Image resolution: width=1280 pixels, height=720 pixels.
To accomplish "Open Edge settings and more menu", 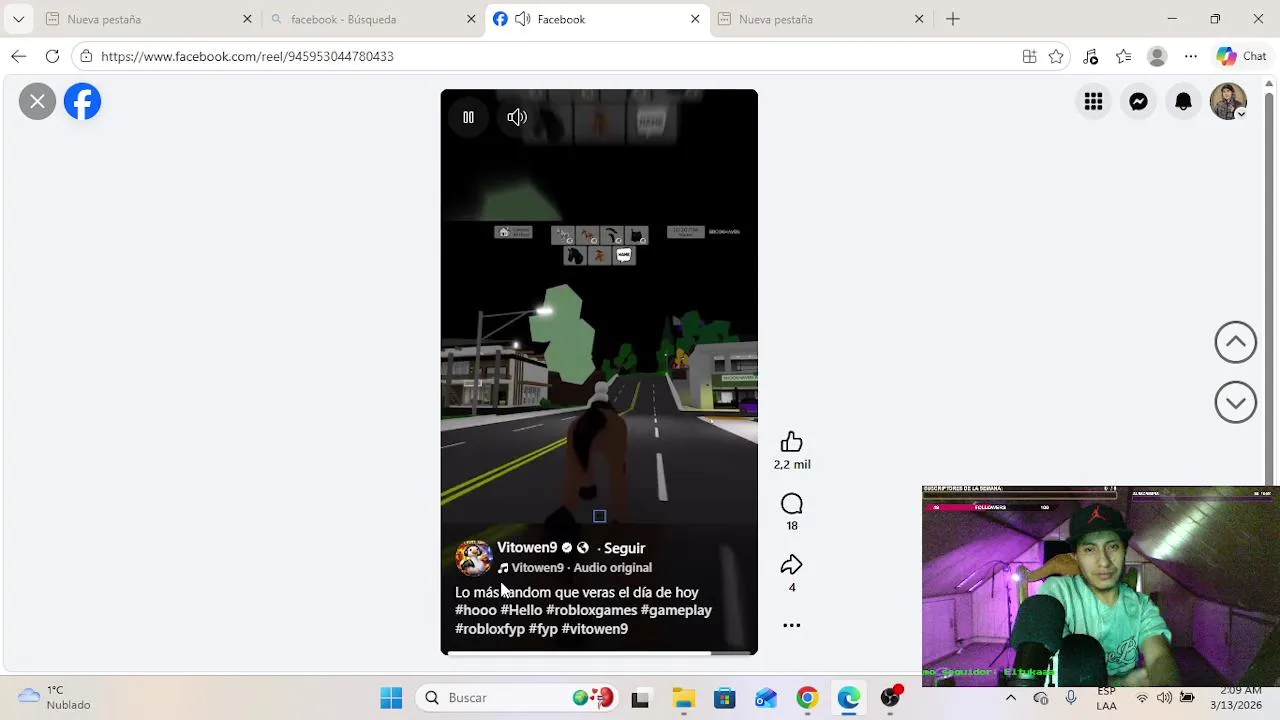I will (1190, 56).
